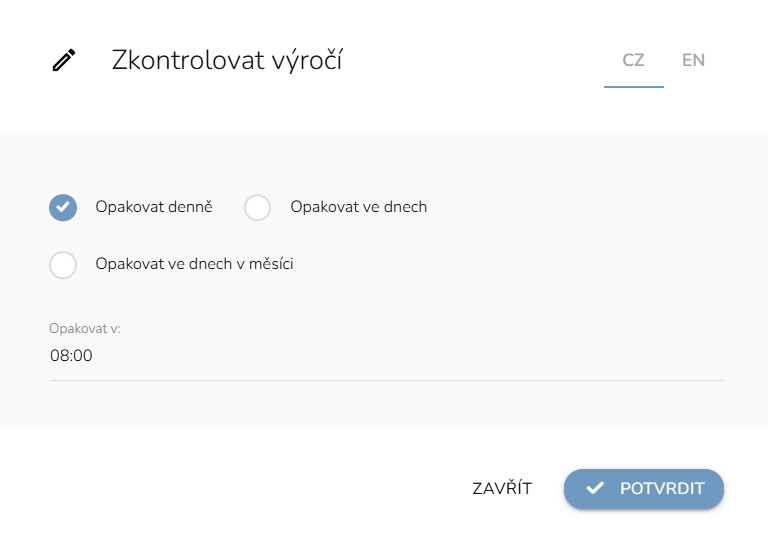The image size is (768, 539).
Task: Switch to the CZ language tab
Action: [633, 60]
